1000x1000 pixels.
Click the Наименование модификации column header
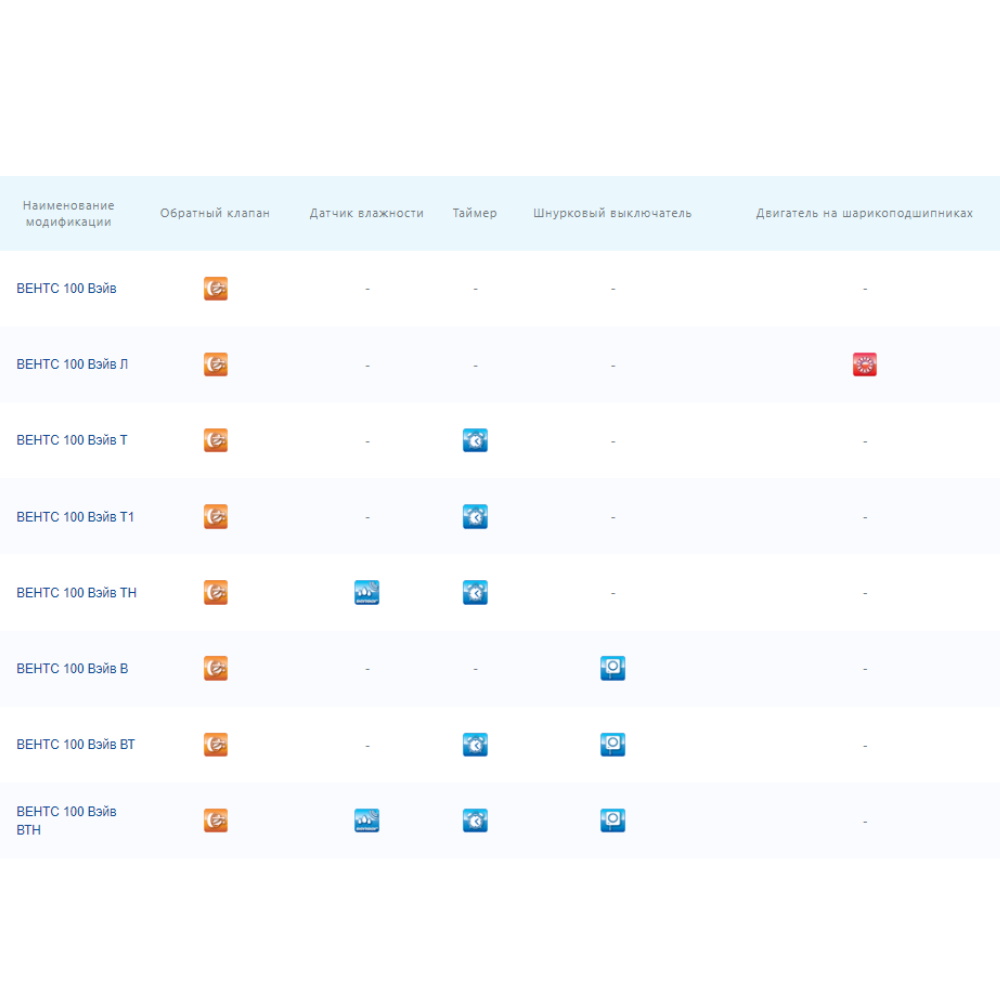(68, 213)
